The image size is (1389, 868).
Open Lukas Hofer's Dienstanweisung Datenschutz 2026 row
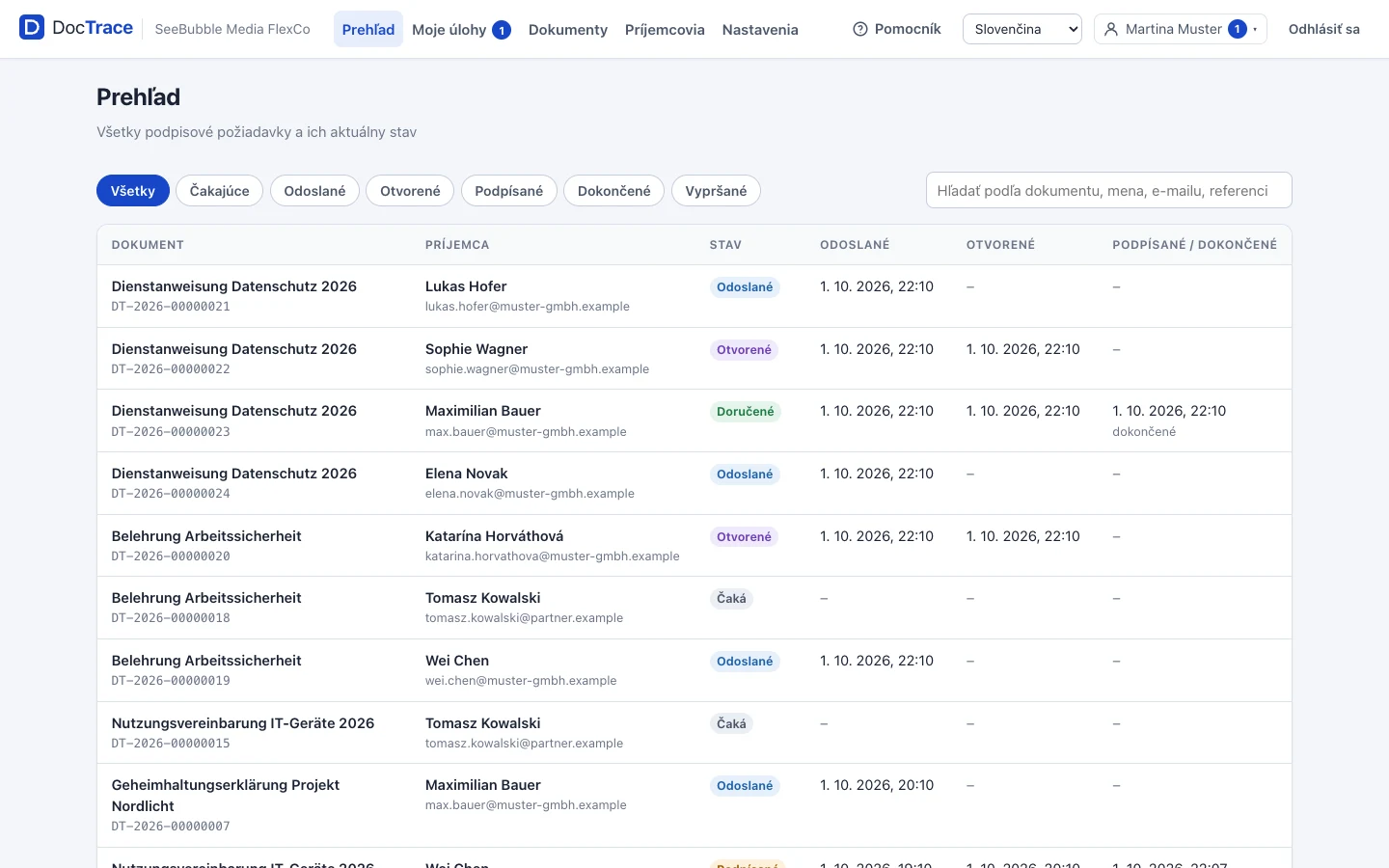click(x=694, y=296)
